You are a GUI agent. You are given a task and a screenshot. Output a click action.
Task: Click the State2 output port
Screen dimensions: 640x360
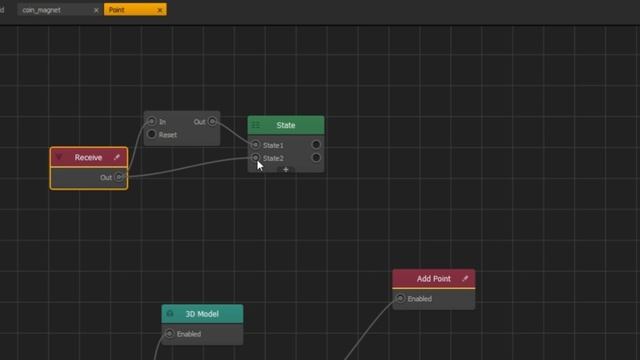(x=316, y=158)
